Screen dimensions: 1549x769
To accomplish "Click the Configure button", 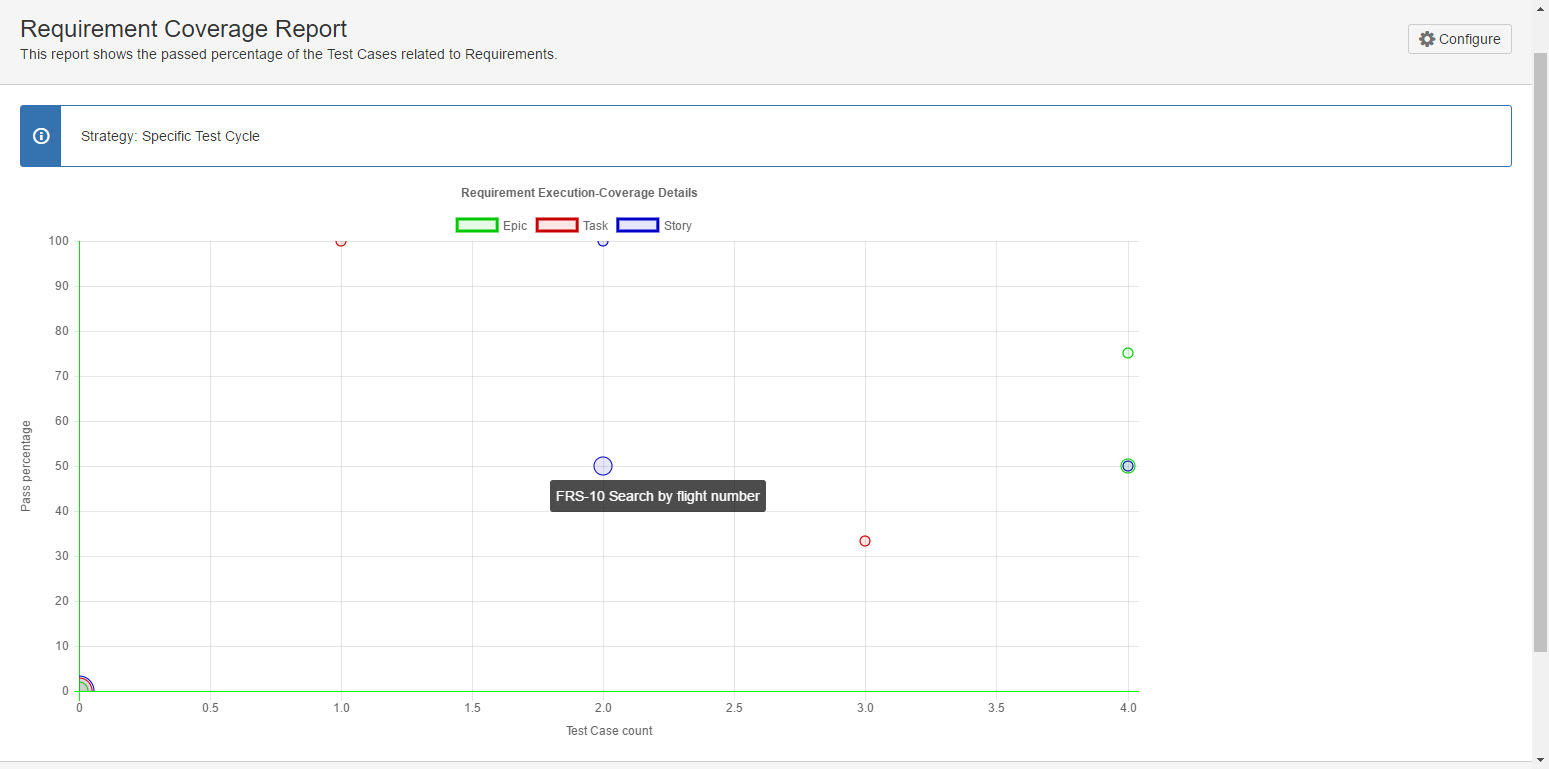I will 1459,39.
